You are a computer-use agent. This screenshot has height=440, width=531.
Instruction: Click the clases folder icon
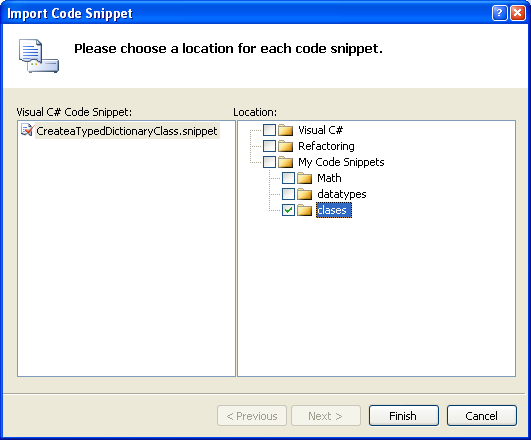(304, 210)
